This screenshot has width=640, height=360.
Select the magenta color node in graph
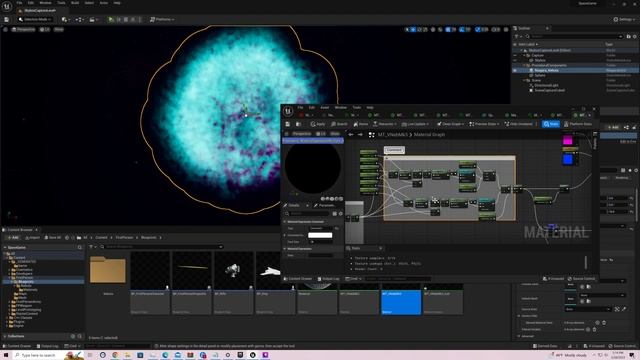click(x=568, y=141)
